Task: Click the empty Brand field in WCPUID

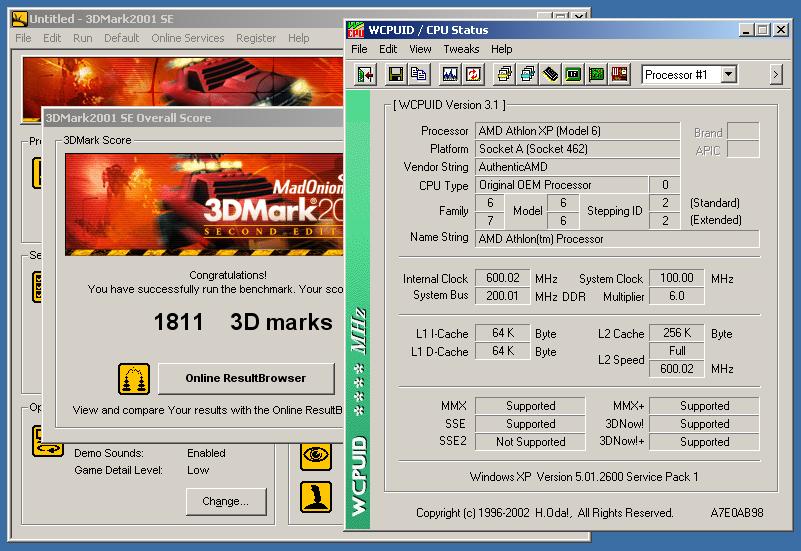Action: click(x=743, y=131)
